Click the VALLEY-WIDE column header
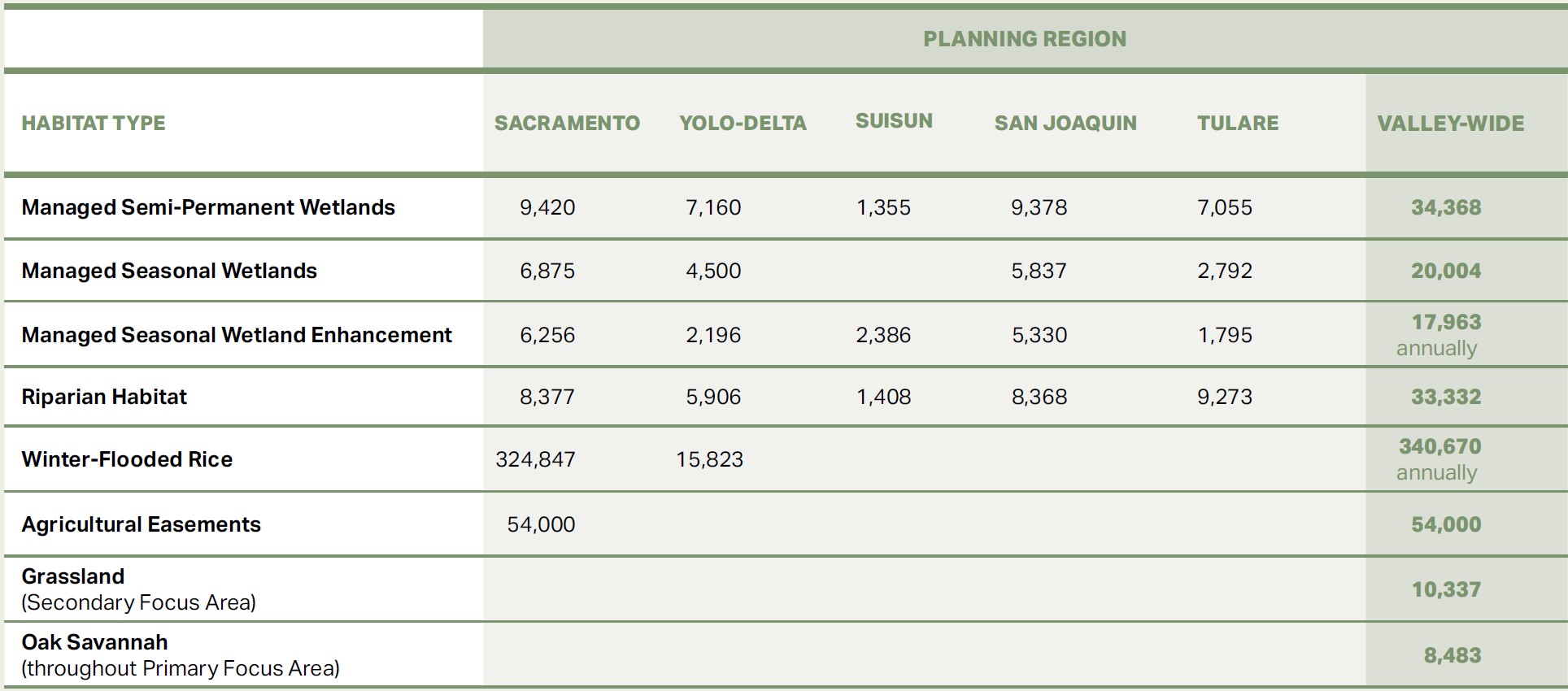1568x691 pixels. [x=1451, y=124]
